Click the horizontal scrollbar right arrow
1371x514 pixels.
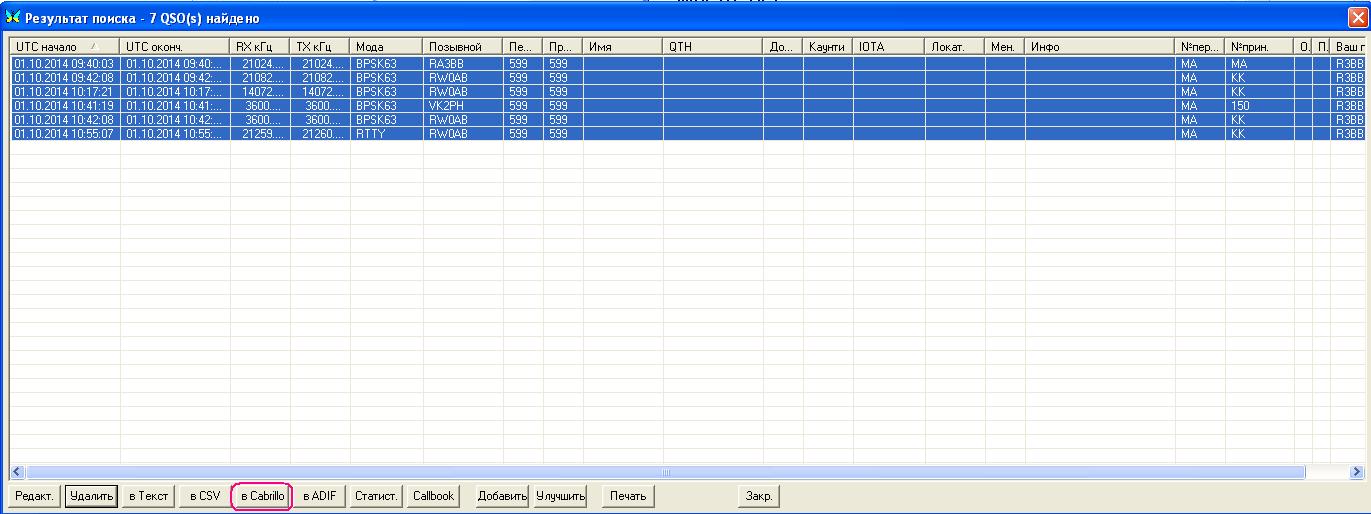click(1355, 472)
